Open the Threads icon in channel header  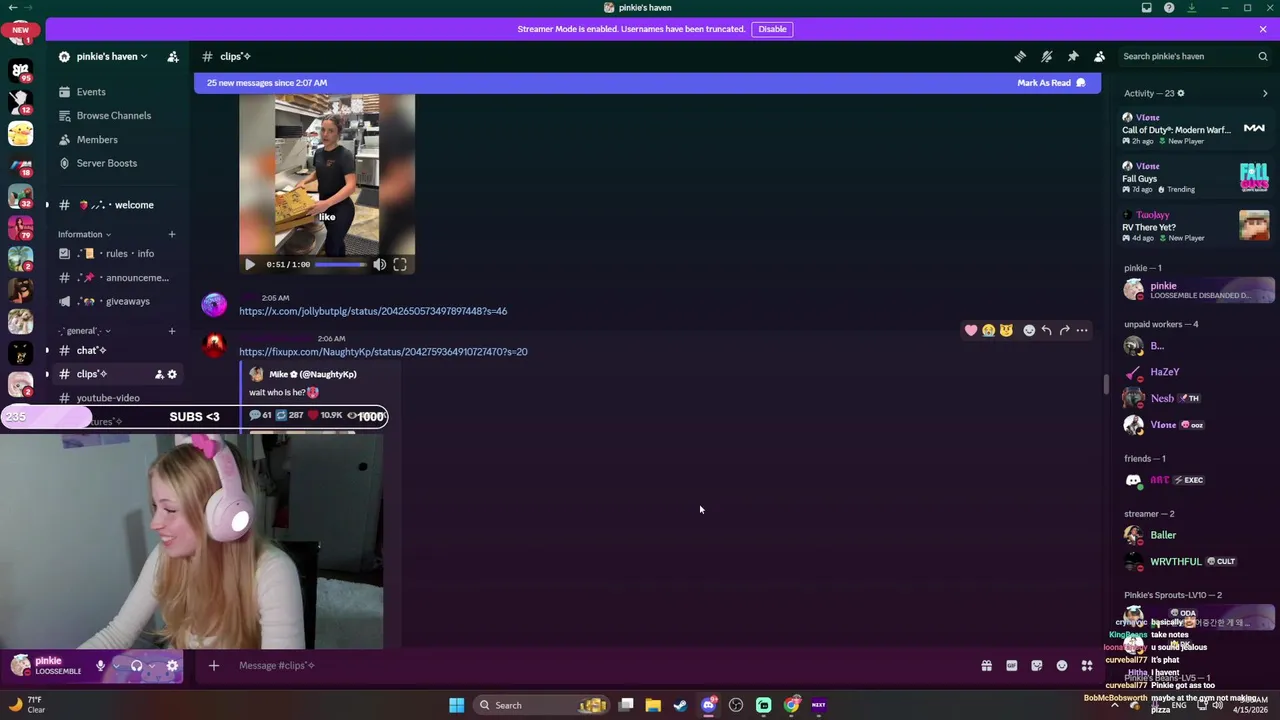click(x=1020, y=57)
